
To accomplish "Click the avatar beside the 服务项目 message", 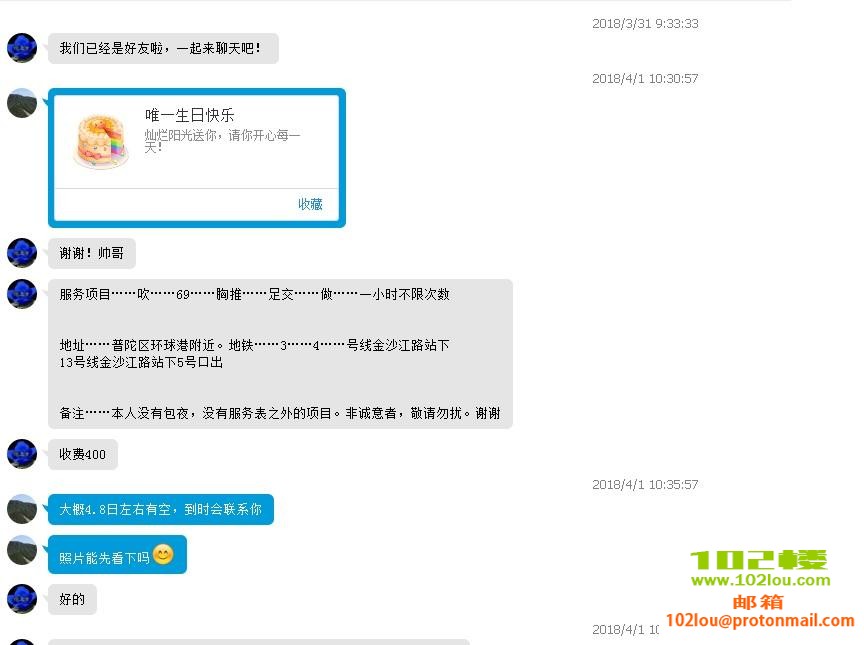I will click(x=22, y=294).
